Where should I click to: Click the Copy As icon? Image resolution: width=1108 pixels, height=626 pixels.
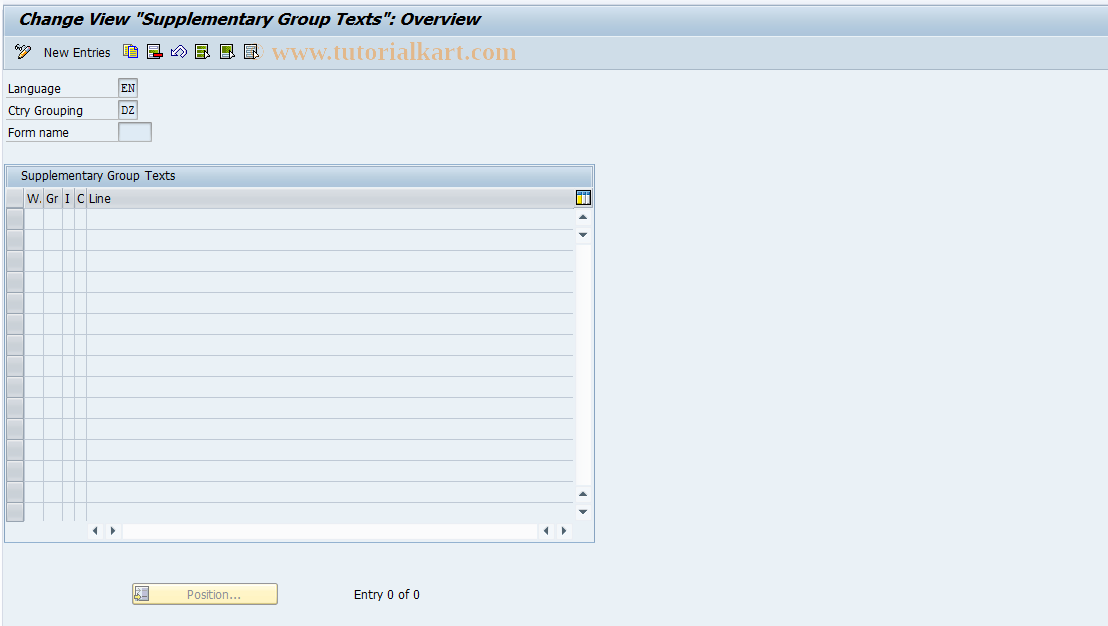click(131, 52)
